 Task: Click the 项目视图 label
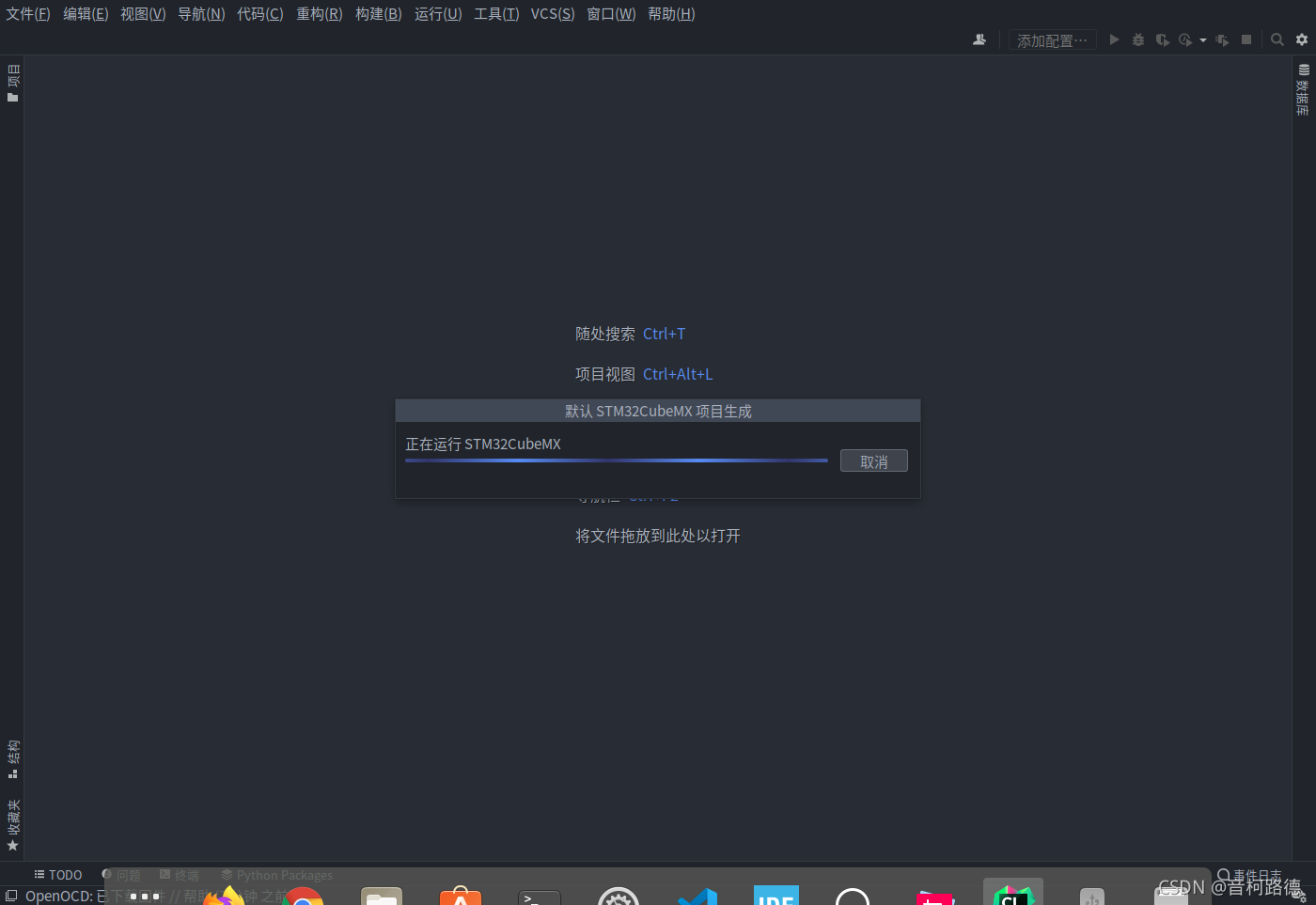[605, 374]
